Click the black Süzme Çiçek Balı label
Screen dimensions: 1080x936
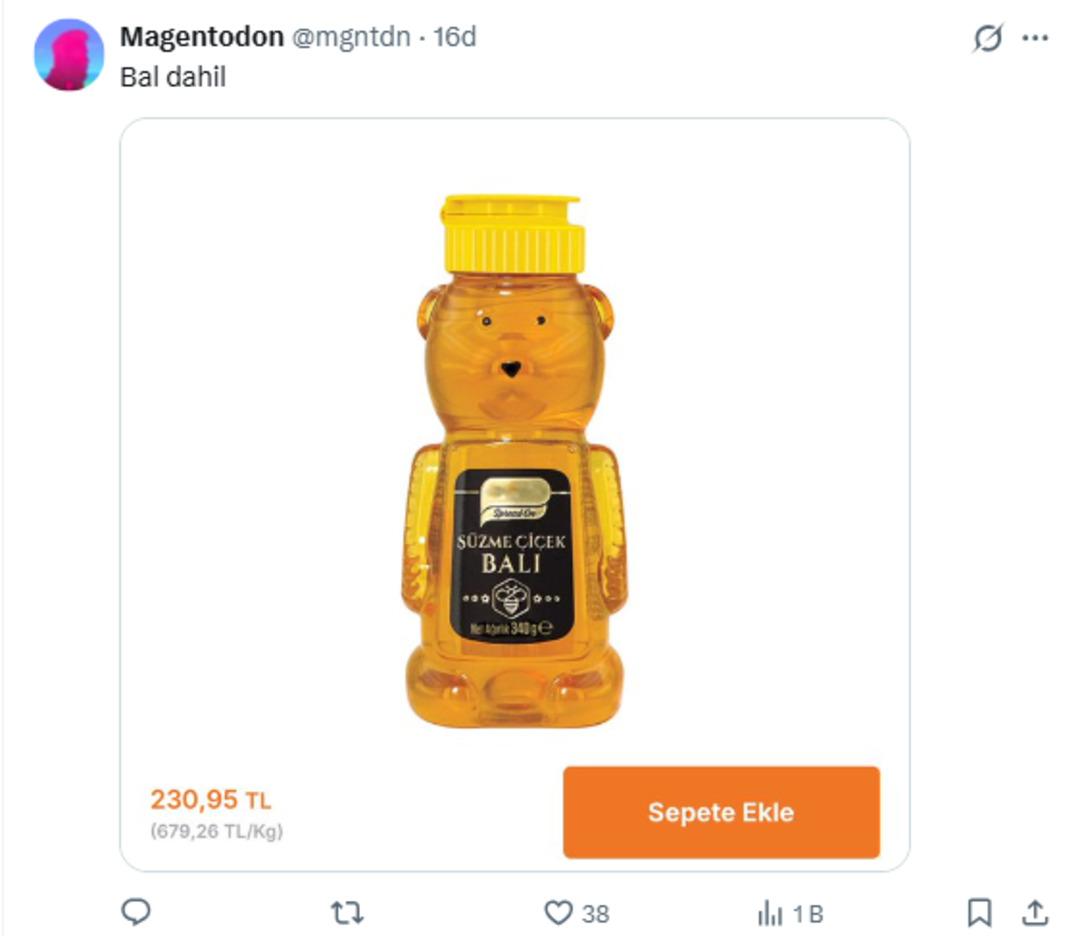(512, 555)
